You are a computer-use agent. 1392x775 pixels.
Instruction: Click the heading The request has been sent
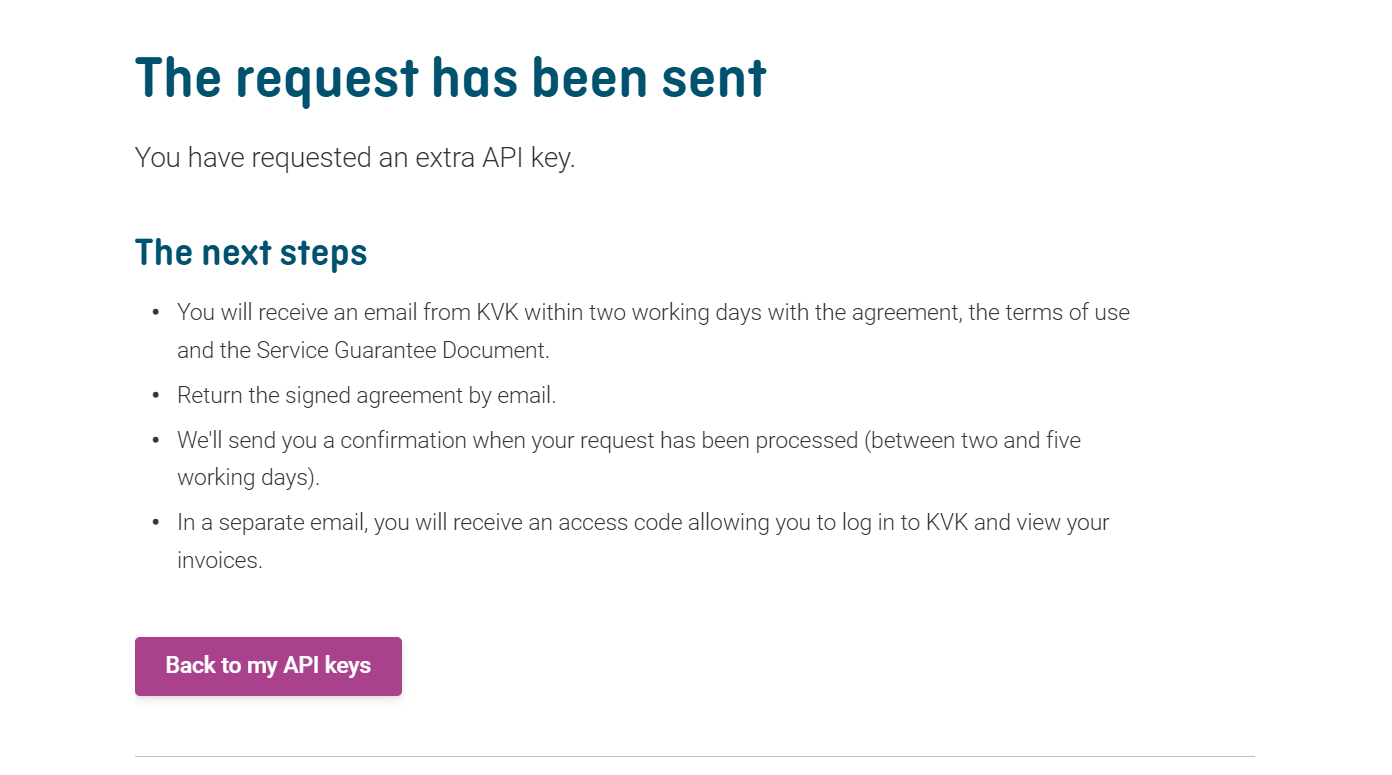(x=450, y=78)
